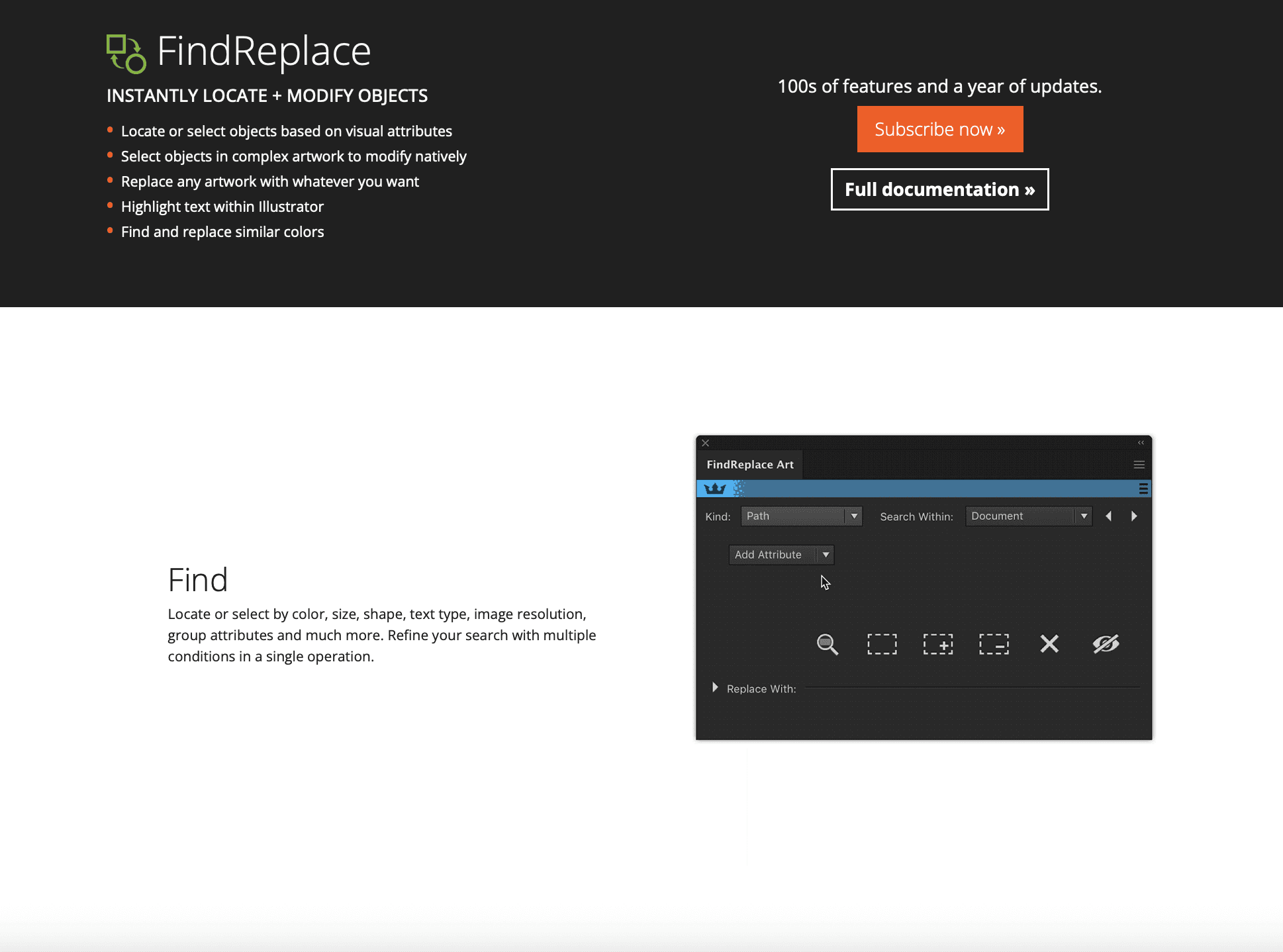Image resolution: width=1283 pixels, height=952 pixels.
Task: Click the add-to-selection dashed plus icon
Action: point(938,643)
